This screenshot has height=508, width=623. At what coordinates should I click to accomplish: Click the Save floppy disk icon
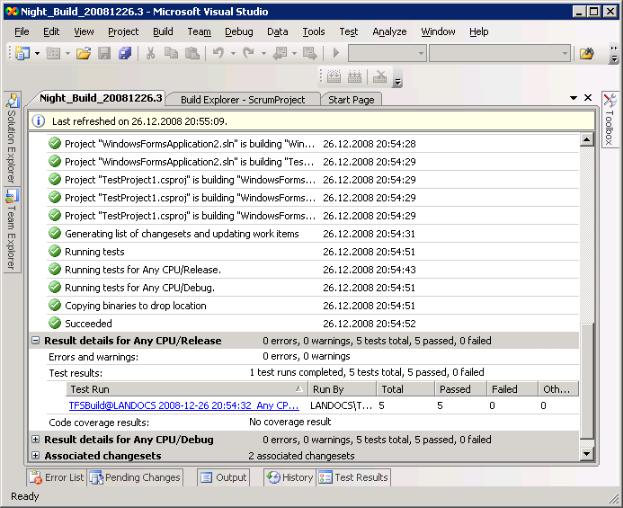tap(104, 53)
